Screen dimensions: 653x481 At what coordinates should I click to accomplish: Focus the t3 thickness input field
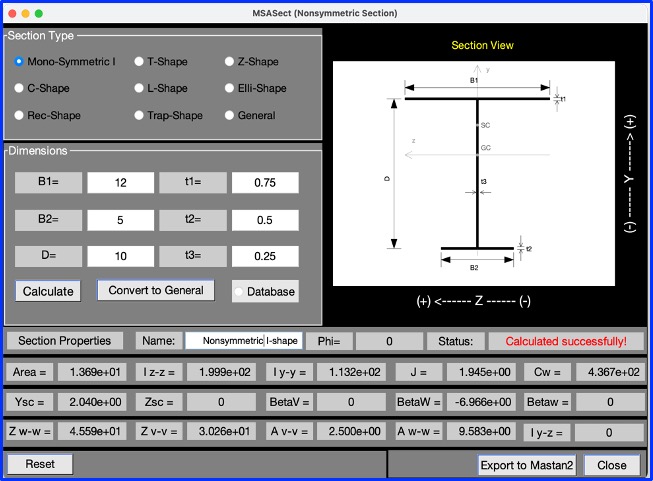point(265,255)
